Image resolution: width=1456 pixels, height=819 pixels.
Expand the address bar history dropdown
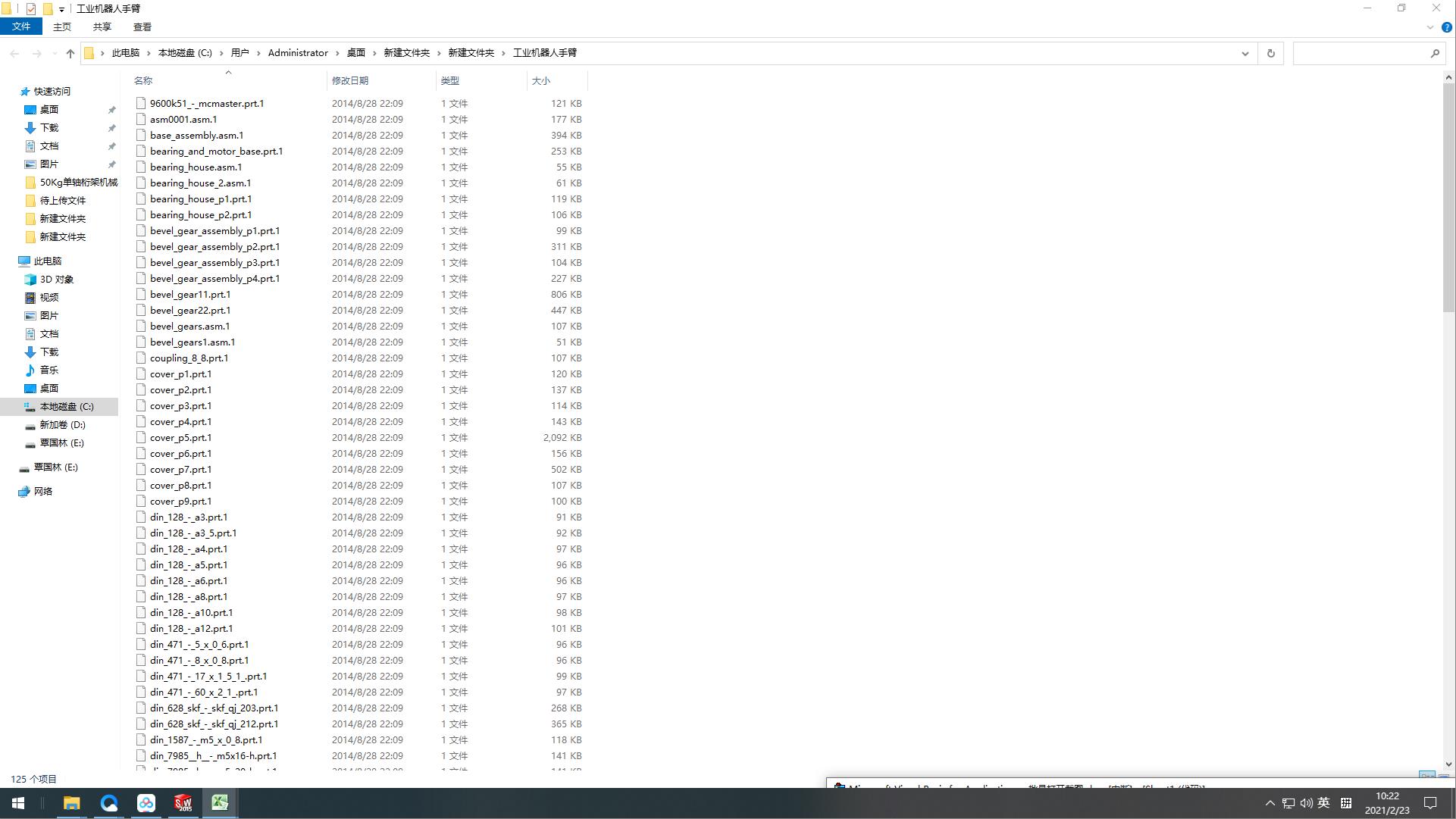[x=1245, y=53]
